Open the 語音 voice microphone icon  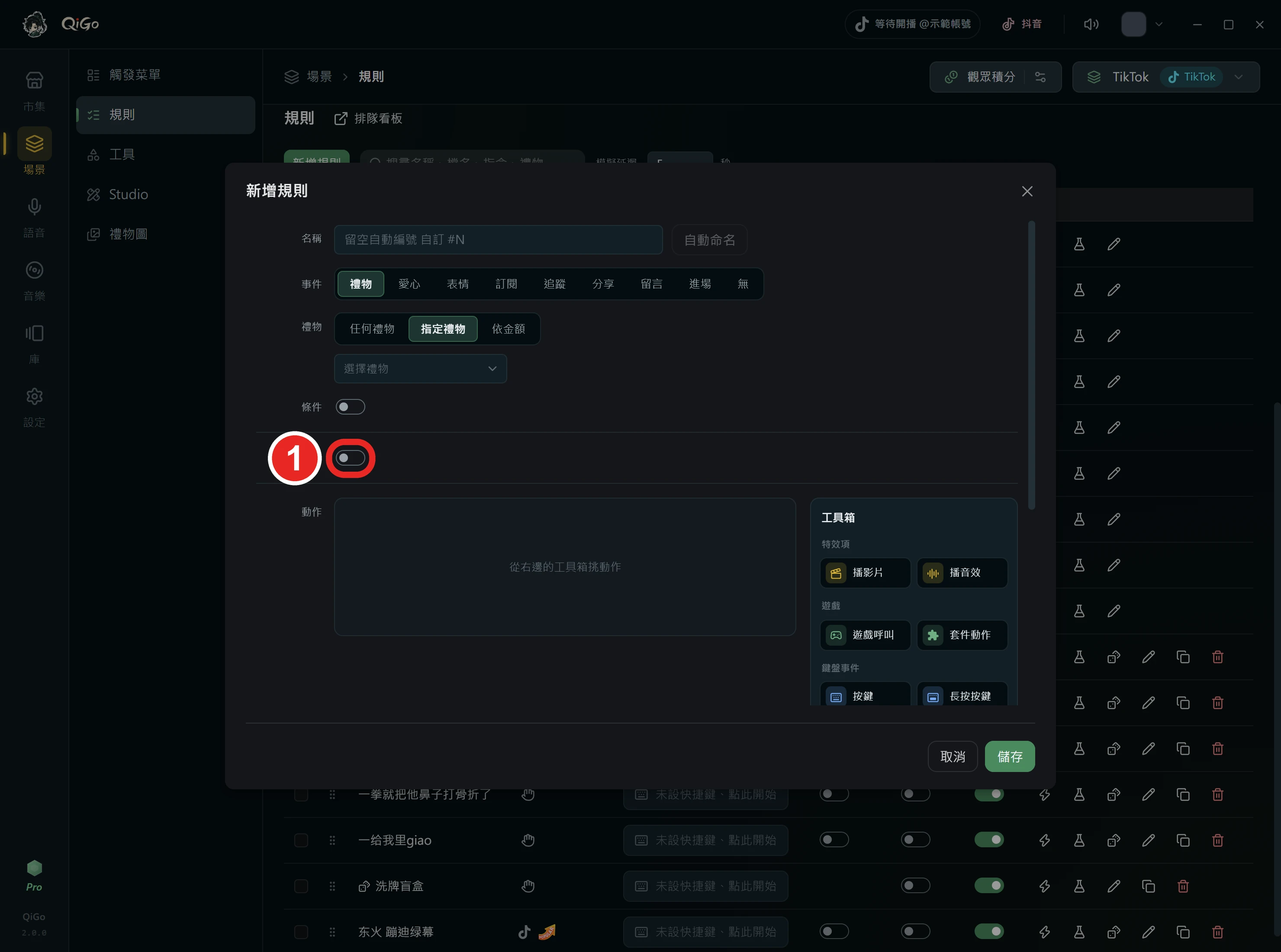(34, 207)
